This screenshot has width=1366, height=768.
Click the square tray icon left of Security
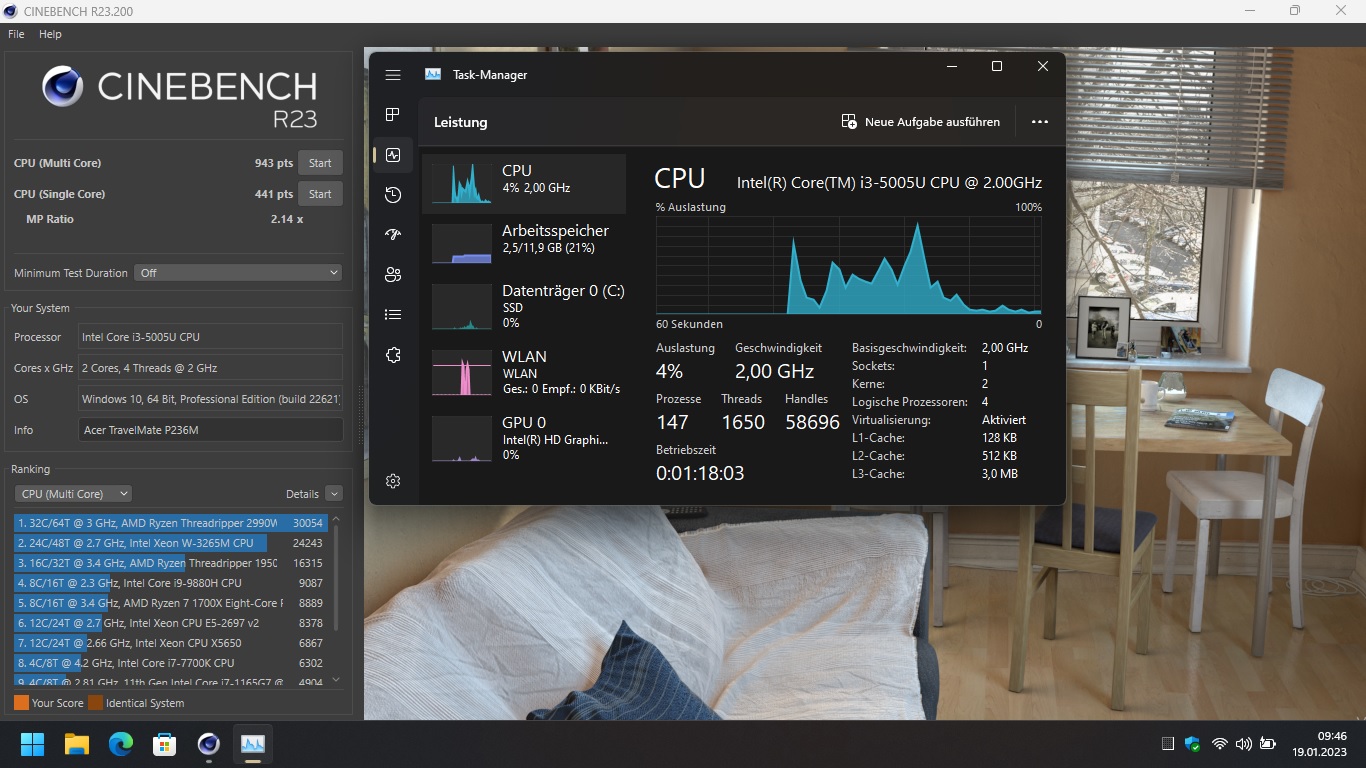(x=1167, y=744)
